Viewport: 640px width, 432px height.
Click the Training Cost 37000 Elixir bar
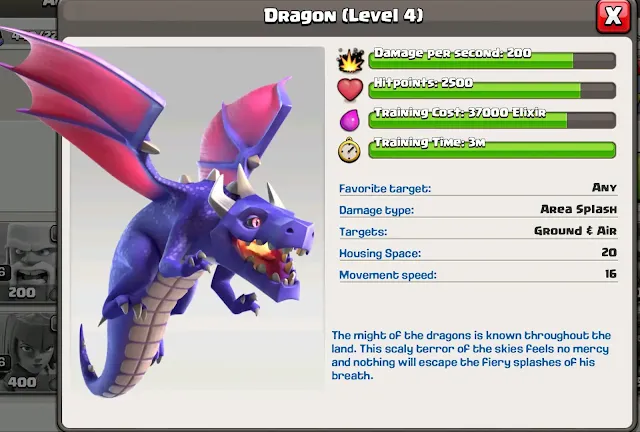pyautogui.click(x=492, y=120)
